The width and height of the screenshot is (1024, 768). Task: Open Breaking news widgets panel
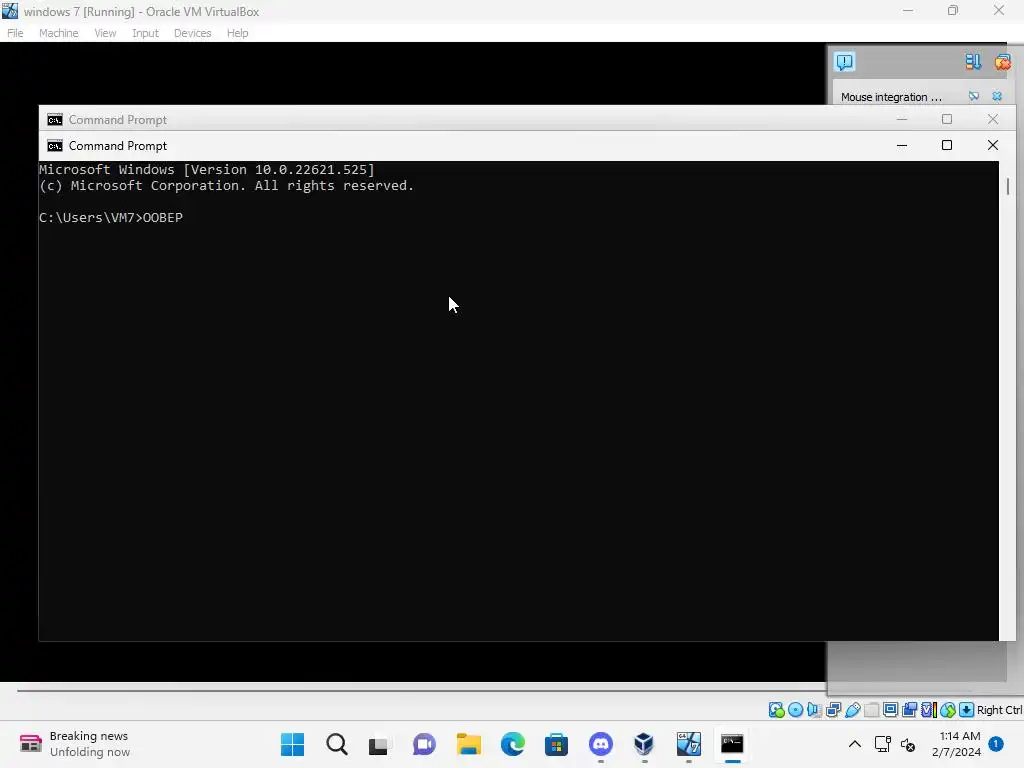pos(74,744)
